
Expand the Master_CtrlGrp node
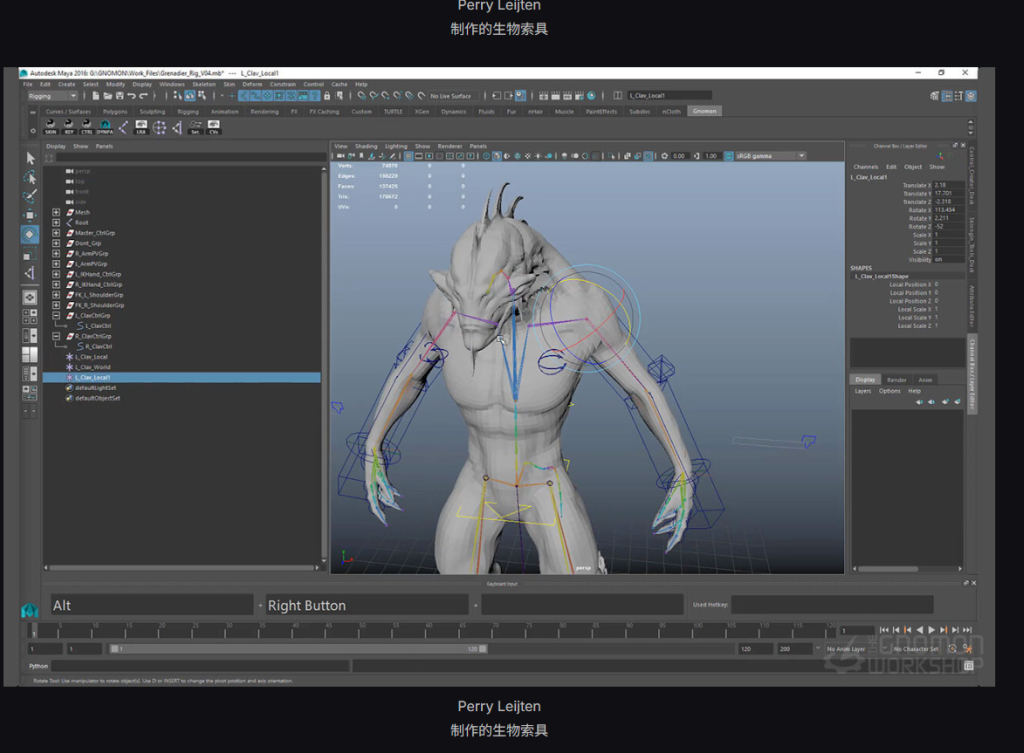(x=56, y=233)
